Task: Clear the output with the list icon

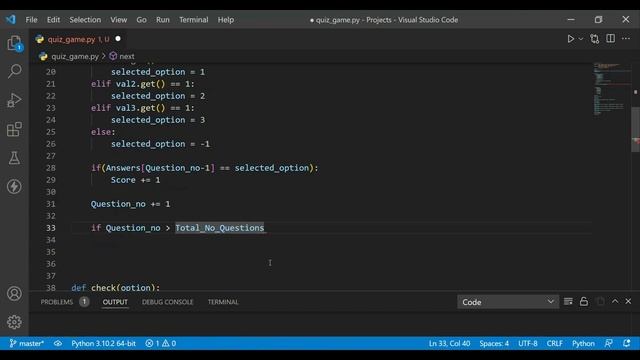Action: coord(568,302)
